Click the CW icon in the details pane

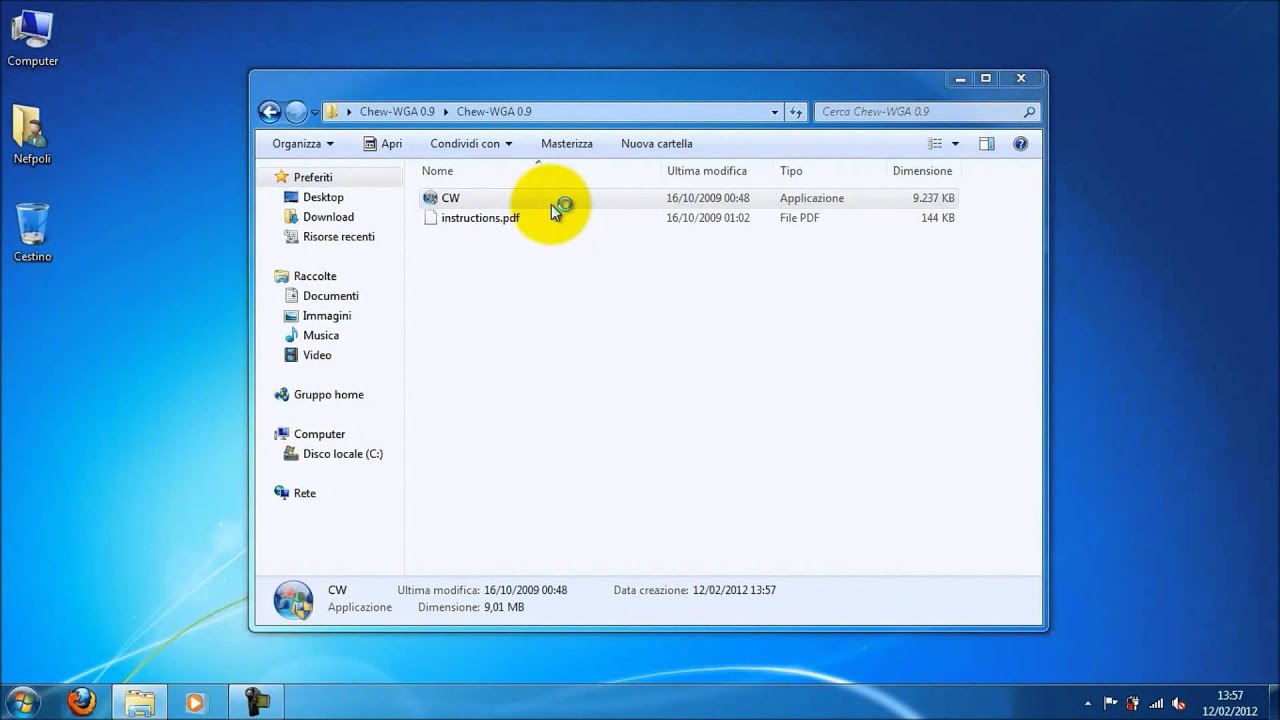tap(293, 599)
